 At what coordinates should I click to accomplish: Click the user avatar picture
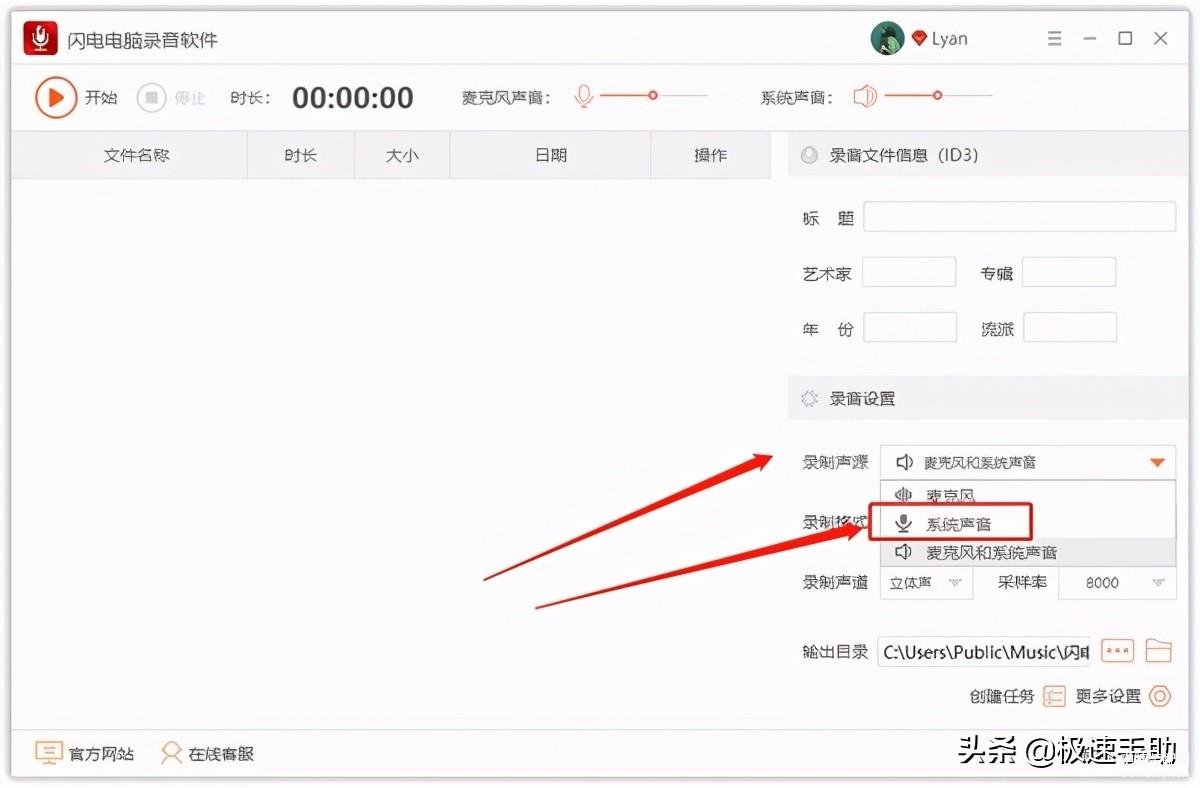(x=887, y=39)
